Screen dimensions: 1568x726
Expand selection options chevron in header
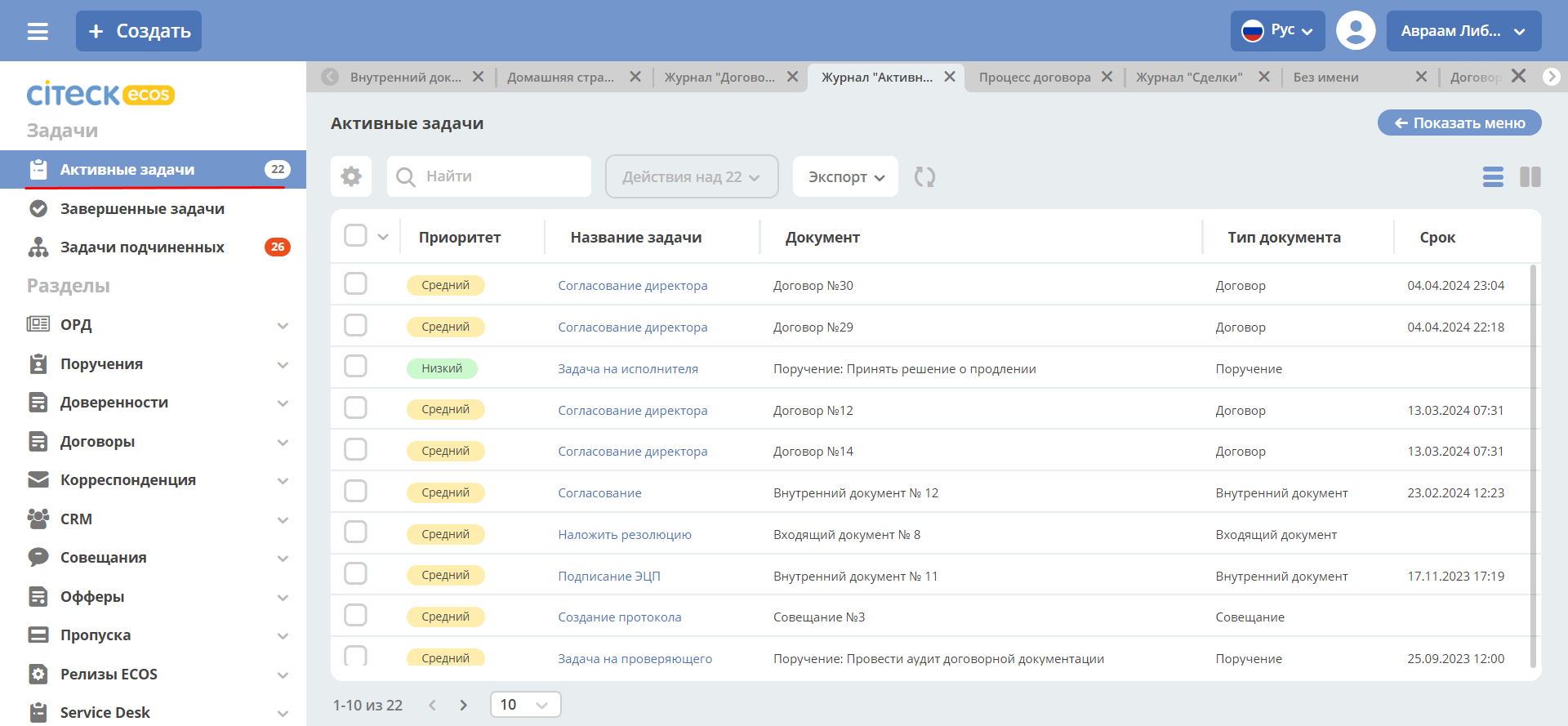(383, 237)
